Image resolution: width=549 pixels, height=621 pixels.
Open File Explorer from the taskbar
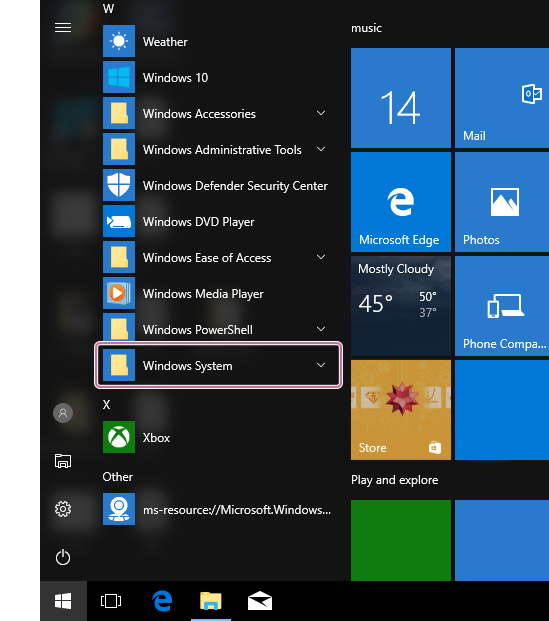[x=211, y=601]
